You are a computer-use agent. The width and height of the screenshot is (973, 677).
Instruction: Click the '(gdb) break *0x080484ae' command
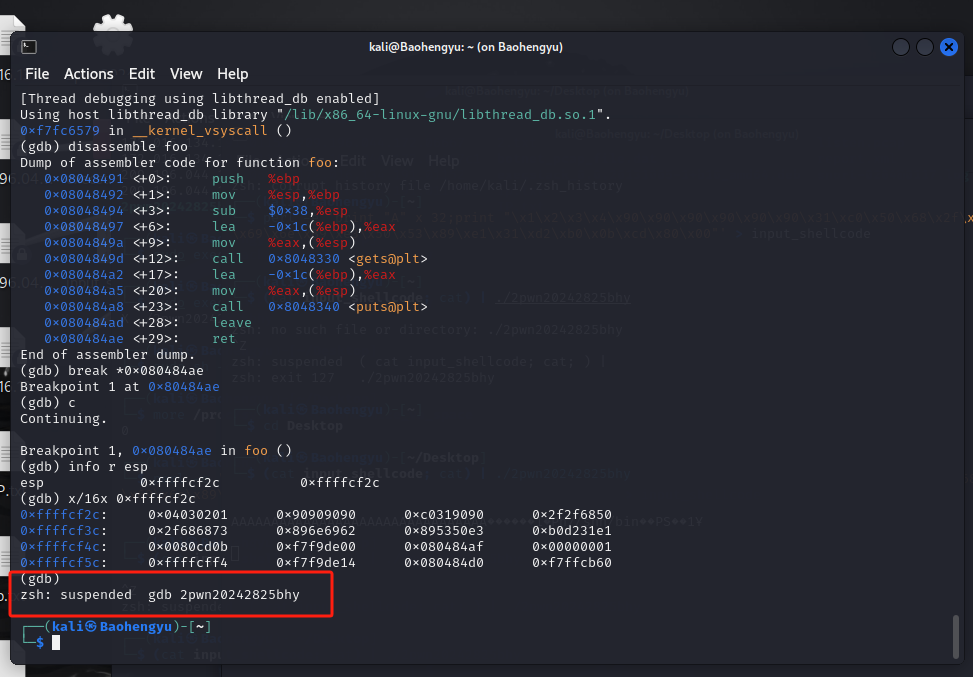click(112, 371)
